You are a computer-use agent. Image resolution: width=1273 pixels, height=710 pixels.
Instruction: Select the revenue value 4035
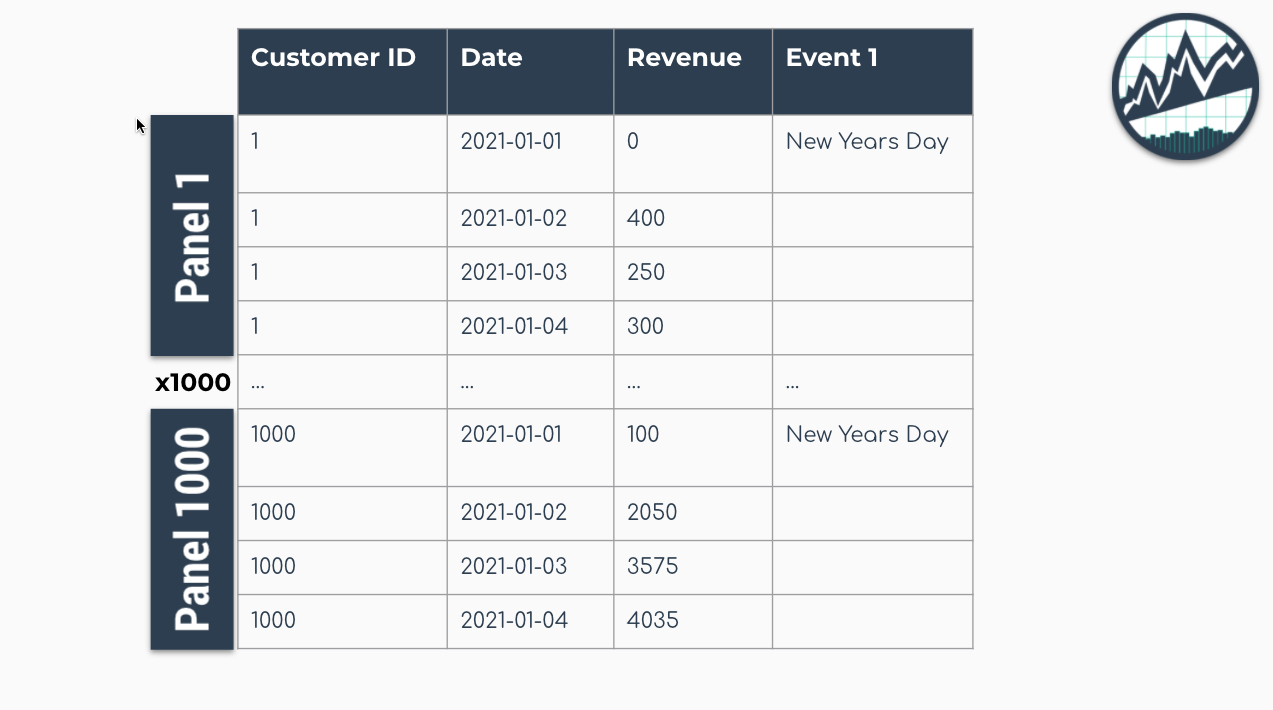(652, 621)
